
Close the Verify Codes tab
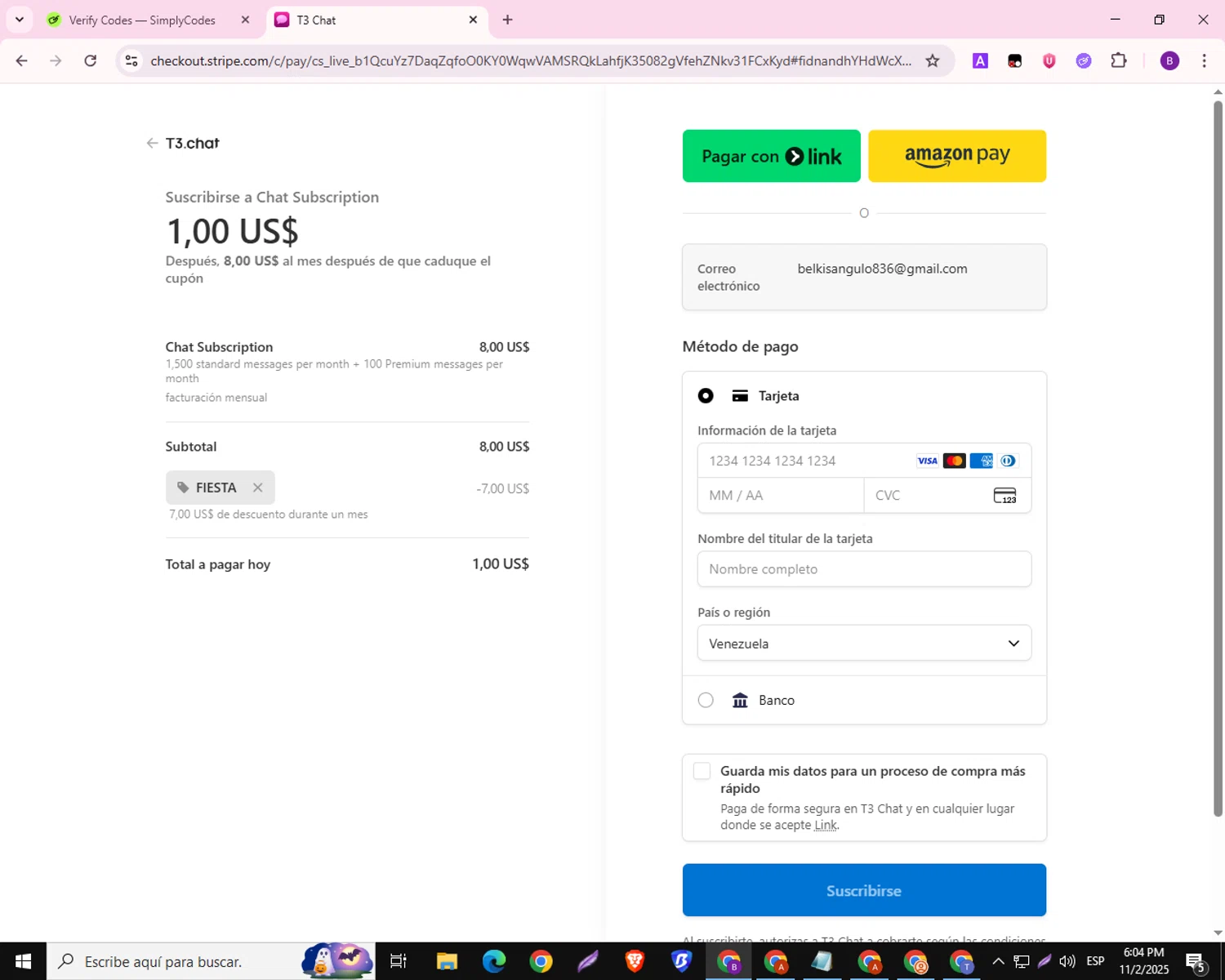point(245,20)
